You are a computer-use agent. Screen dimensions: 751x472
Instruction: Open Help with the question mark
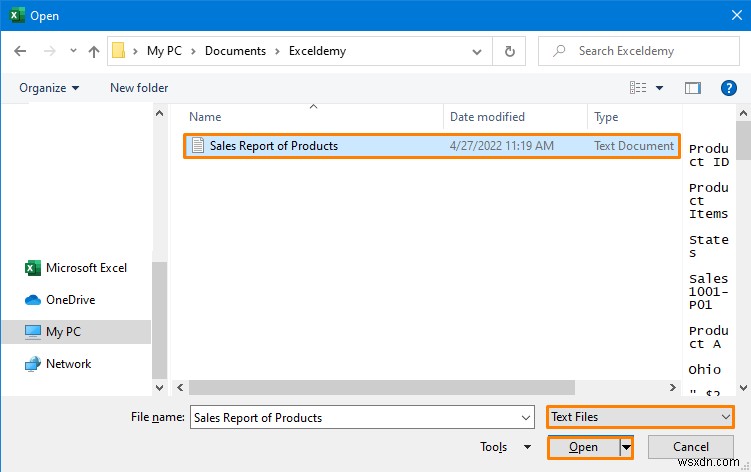[728, 88]
